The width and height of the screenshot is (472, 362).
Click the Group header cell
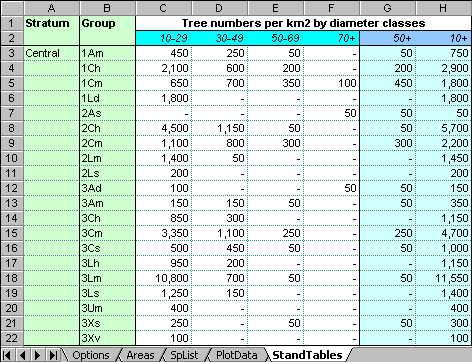pyautogui.click(x=107, y=23)
